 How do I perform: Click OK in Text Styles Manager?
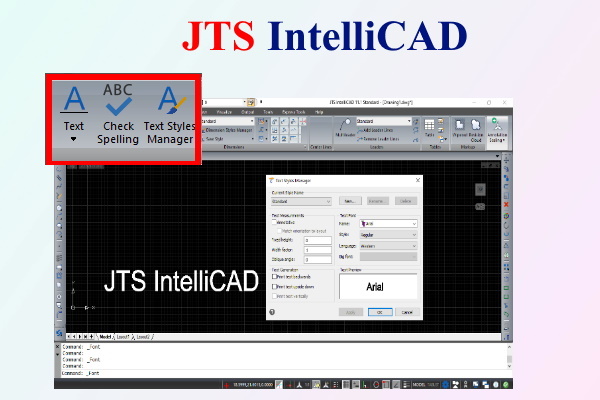click(380, 312)
